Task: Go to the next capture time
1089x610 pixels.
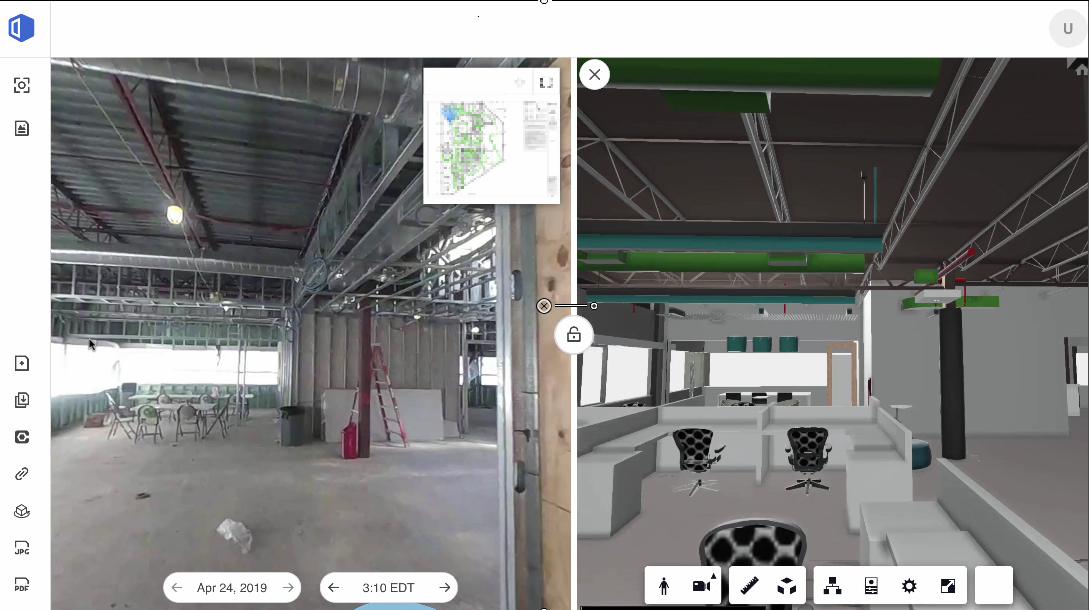Action: [444, 588]
